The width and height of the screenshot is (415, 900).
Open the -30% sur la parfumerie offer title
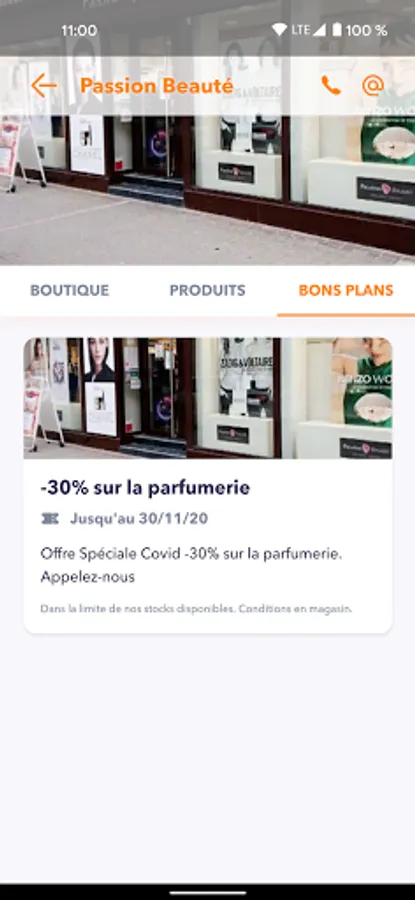tap(145, 488)
